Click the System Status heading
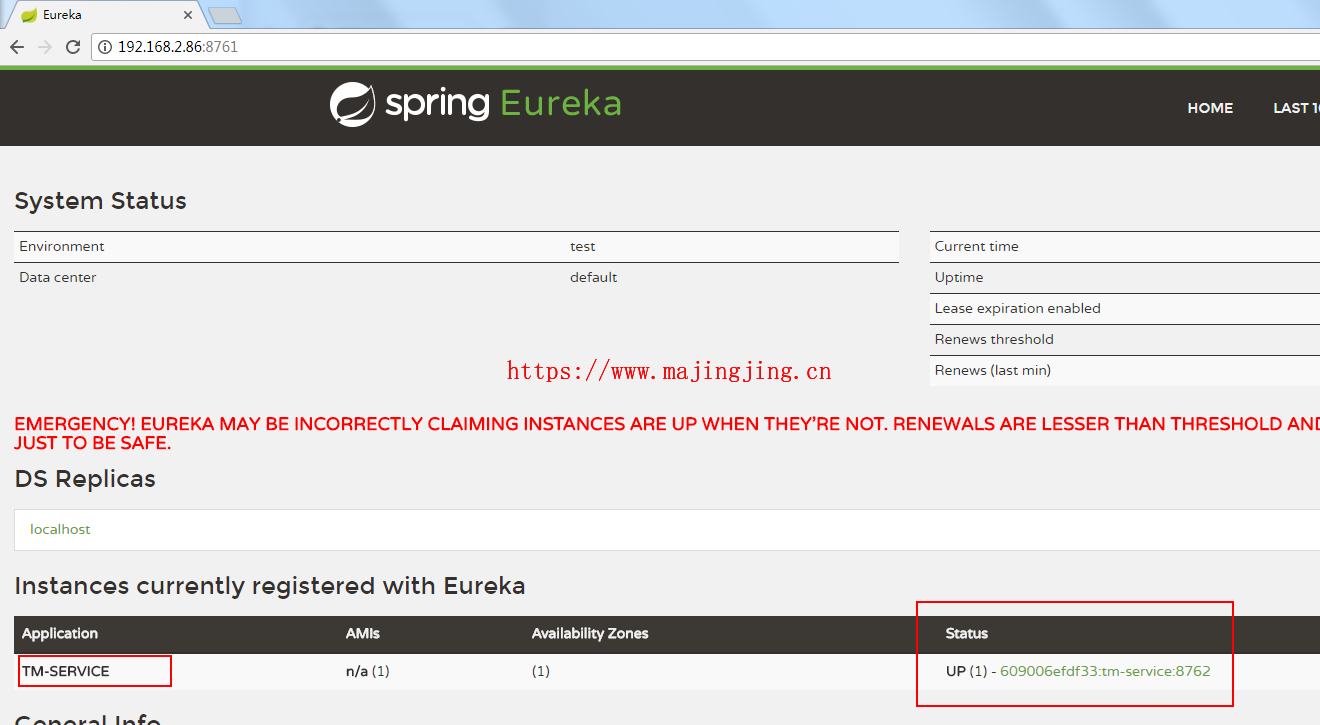Viewport: 1320px width, 725px height. [101, 201]
